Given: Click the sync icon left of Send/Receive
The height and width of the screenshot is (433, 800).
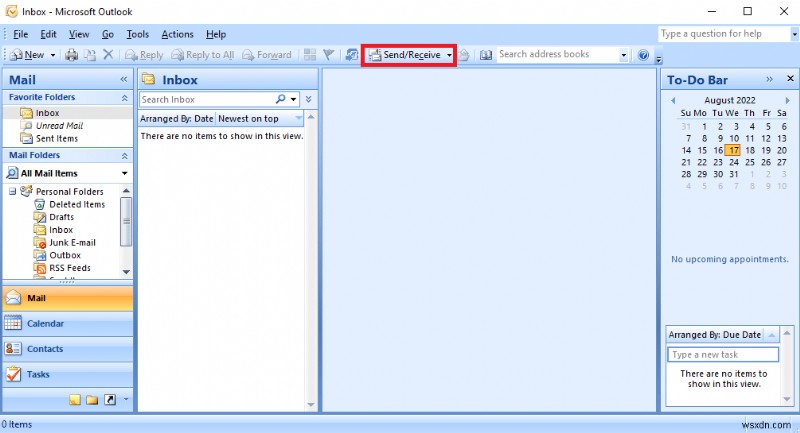Looking at the screenshot, I should pyautogui.click(x=352, y=55).
